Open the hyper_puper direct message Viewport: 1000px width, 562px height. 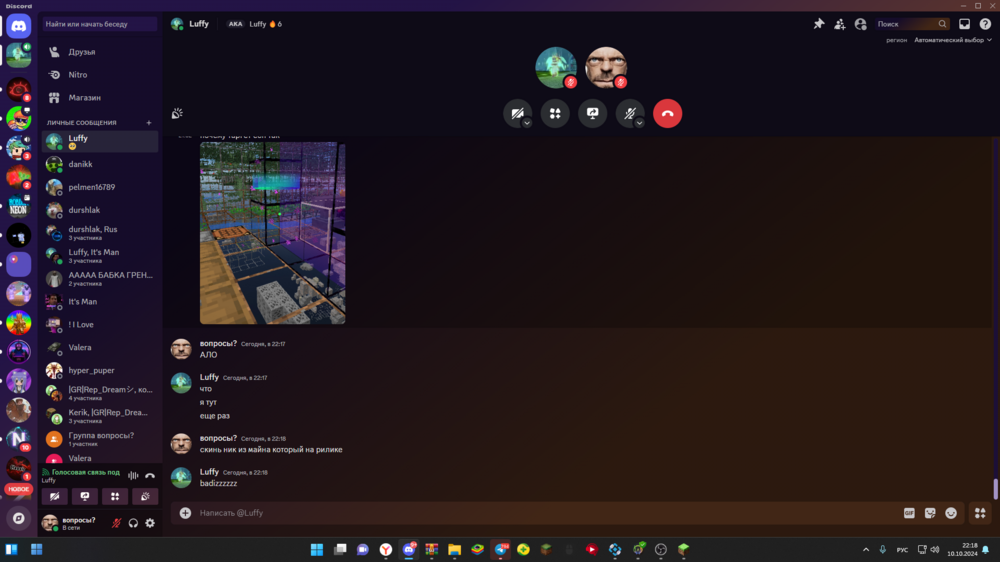pos(99,371)
